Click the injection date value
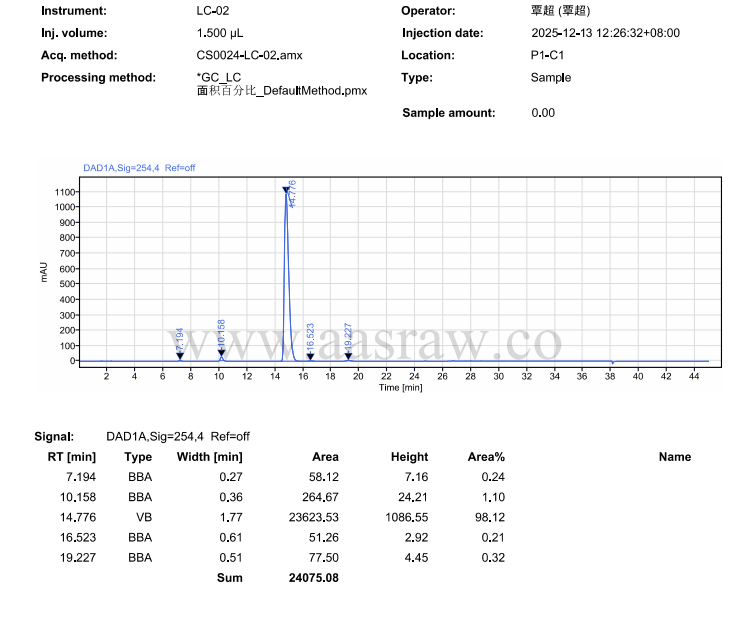 click(605, 33)
